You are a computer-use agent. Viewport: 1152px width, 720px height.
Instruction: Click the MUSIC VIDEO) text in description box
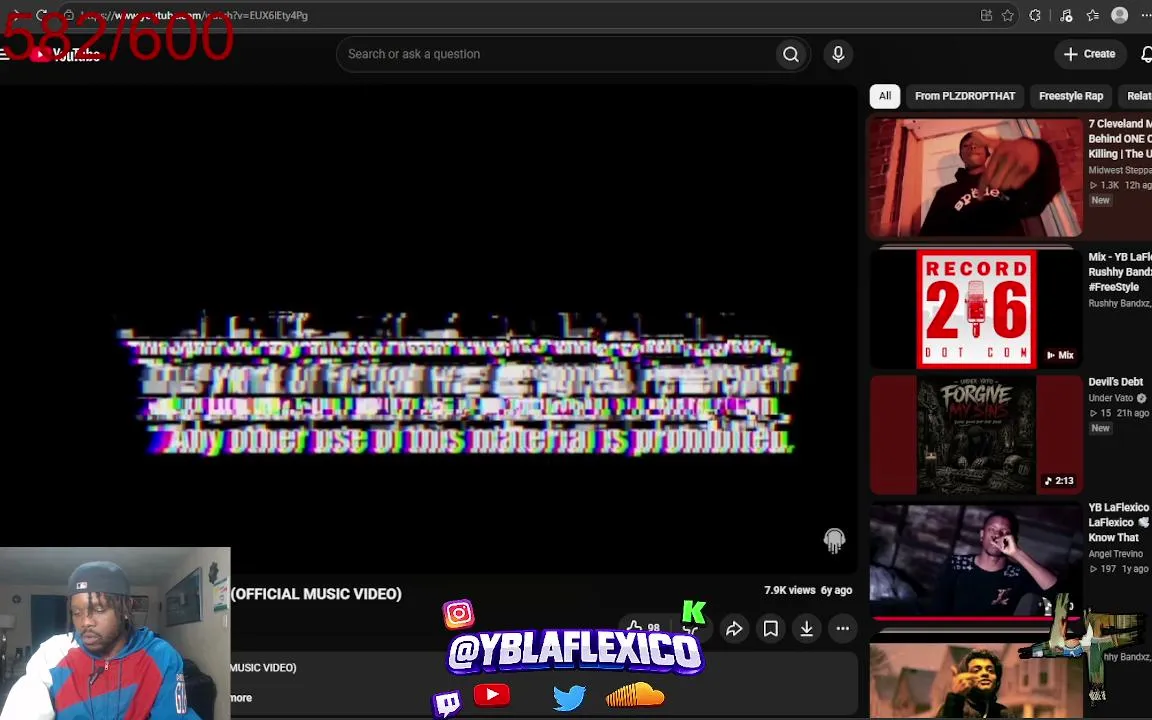(x=263, y=668)
